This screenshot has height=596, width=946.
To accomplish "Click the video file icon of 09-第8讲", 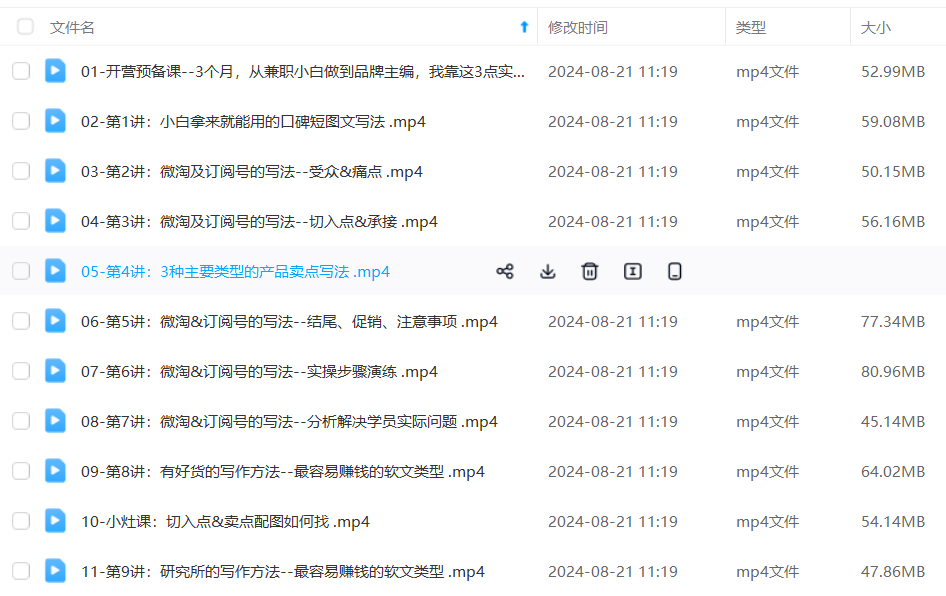I will 55,472.
